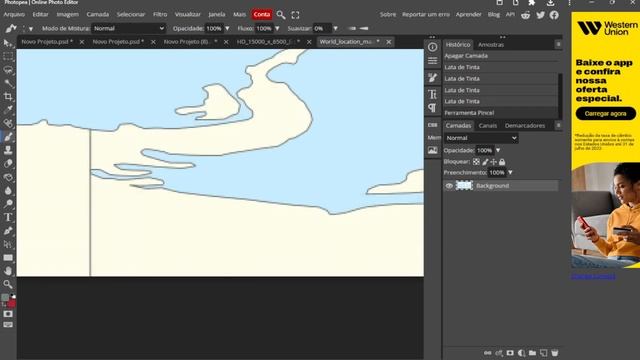640x360 pixels.
Task: Select the Blur tool
Action: 8,191
